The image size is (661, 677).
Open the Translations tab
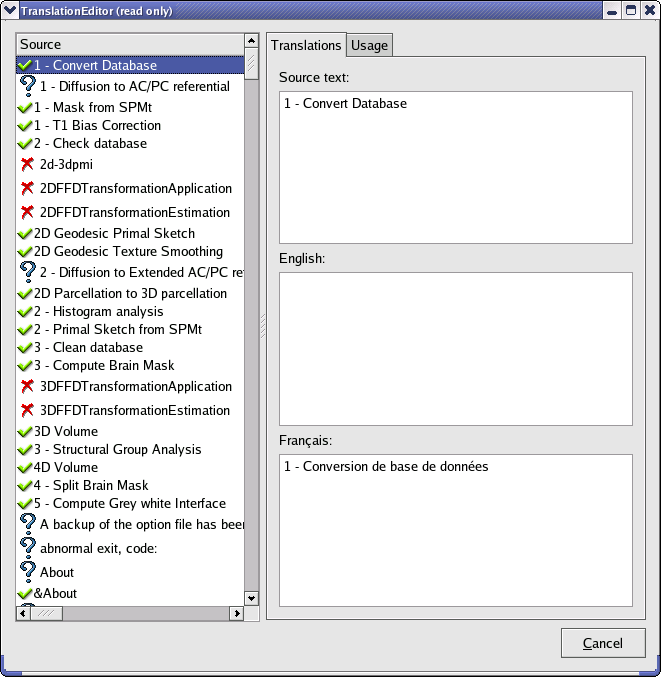click(306, 45)
